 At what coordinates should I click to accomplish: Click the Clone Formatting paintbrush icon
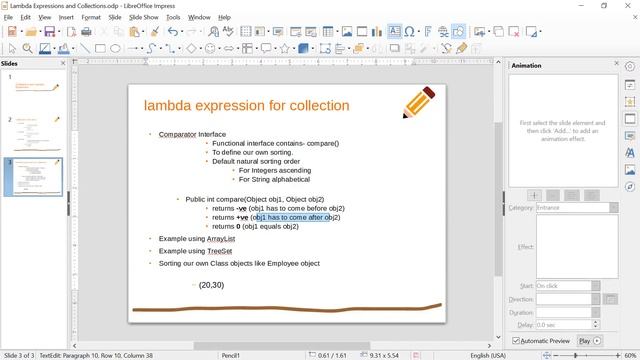(155, 31)
